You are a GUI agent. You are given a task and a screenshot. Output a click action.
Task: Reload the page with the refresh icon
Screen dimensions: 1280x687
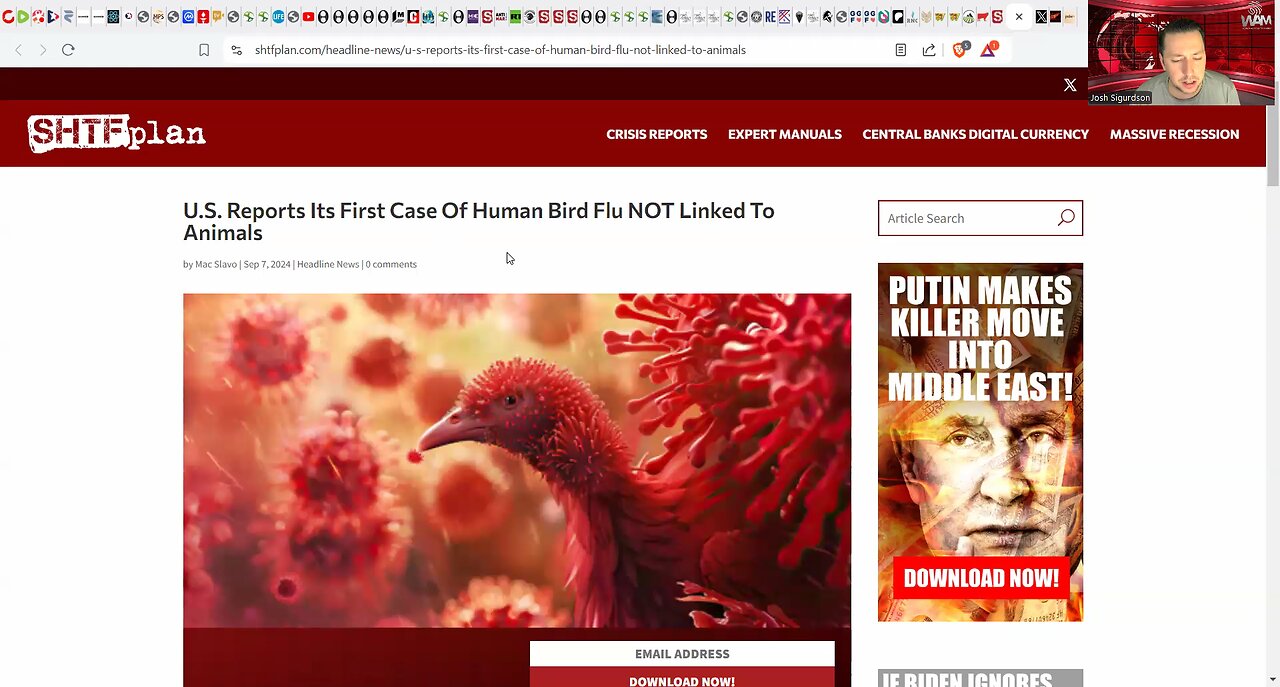(68, 50)
